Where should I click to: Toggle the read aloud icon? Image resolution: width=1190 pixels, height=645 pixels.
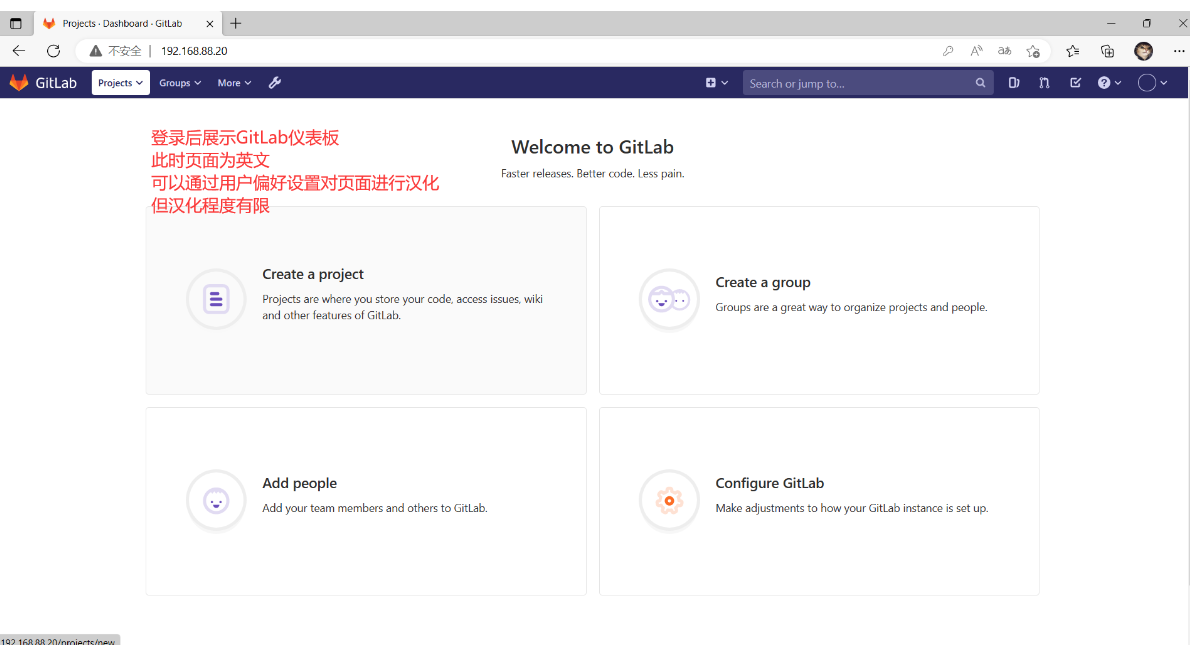976,51
